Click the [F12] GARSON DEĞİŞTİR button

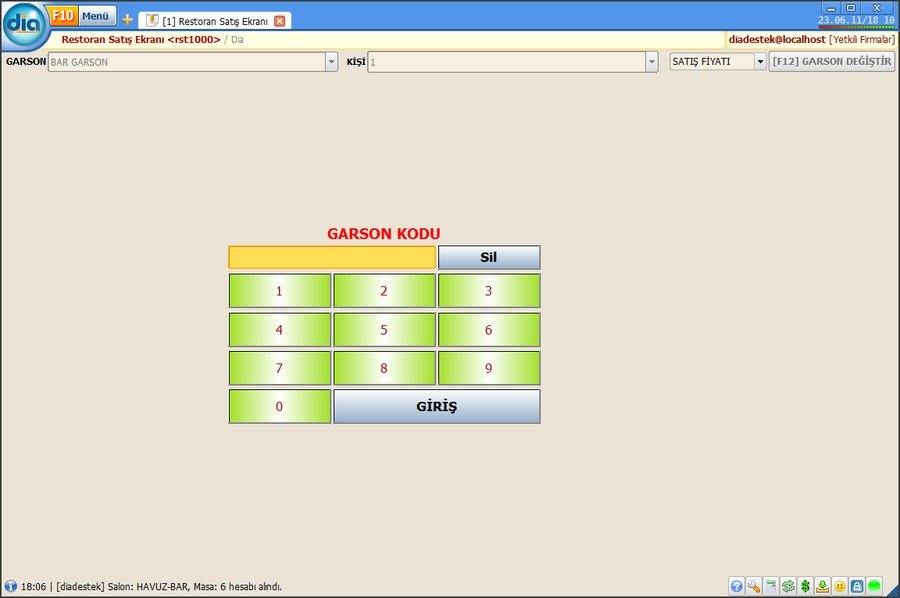pyautogui.click(x=832, y=61)
